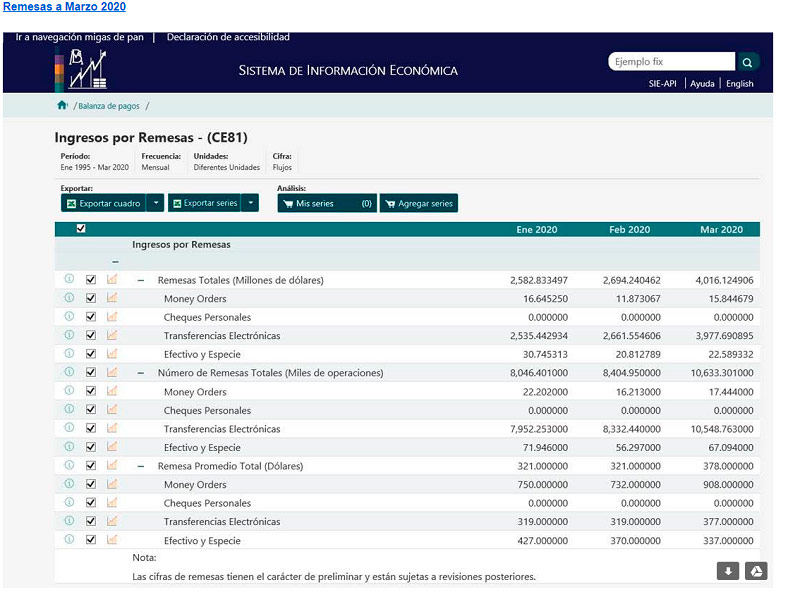Toggle the select-all checkbox in table header
800x604 pixels.
[81, 229]
